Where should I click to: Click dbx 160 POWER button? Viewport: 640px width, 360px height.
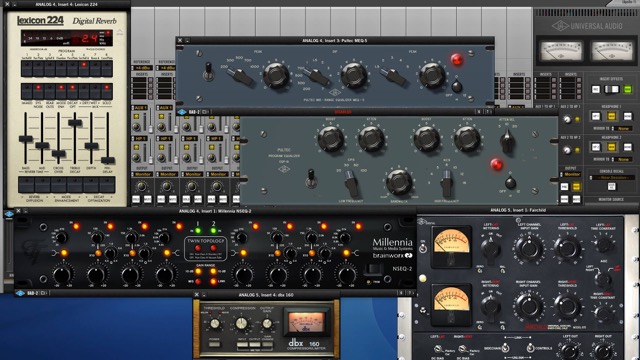(213, 344)
